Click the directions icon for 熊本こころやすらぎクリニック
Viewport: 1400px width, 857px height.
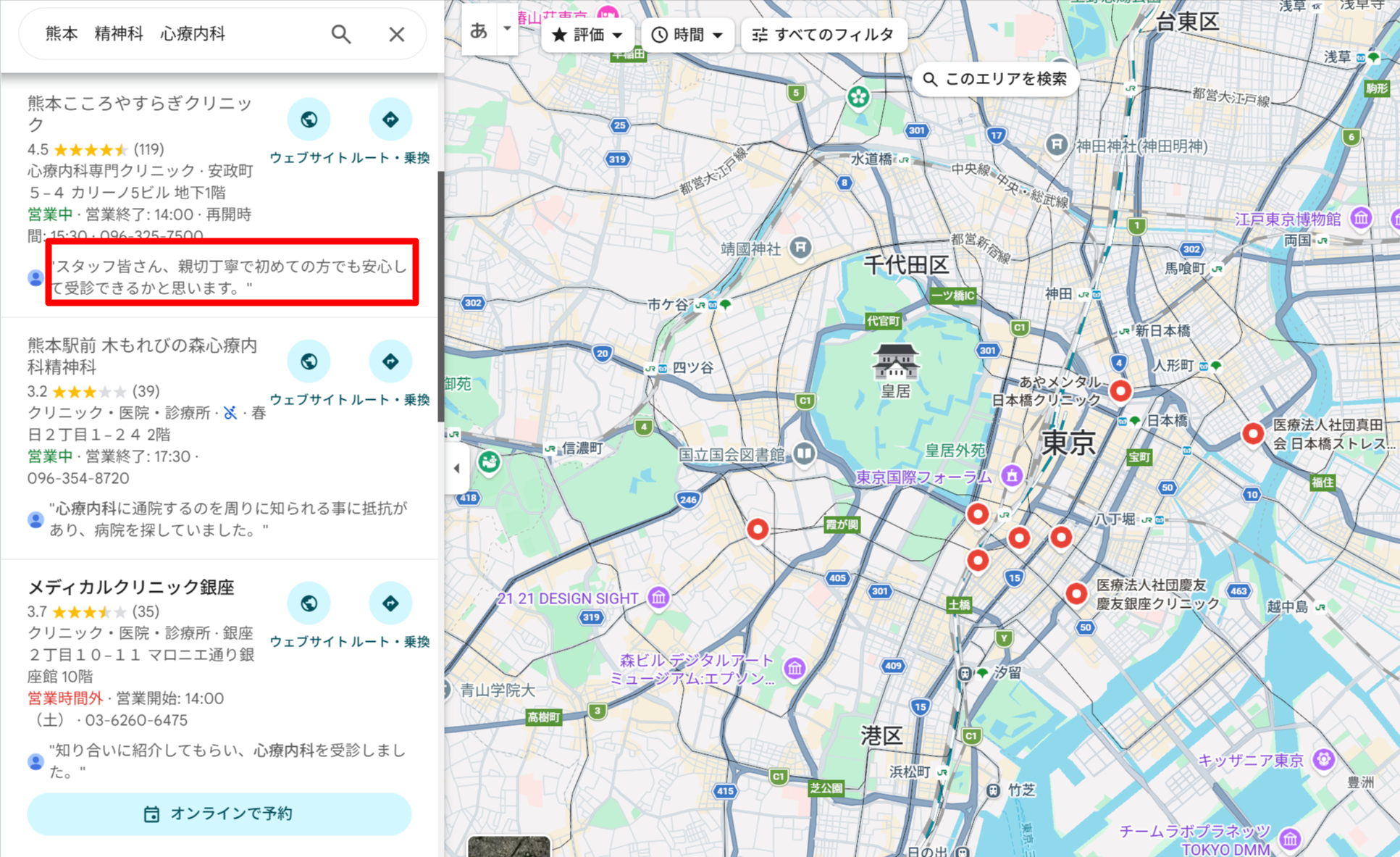tap(390, 119)
